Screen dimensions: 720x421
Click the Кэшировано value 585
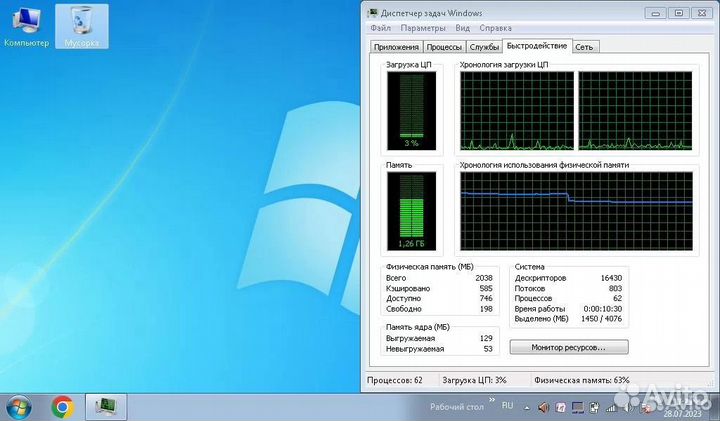pyautogui.click(x=486, y=289)
